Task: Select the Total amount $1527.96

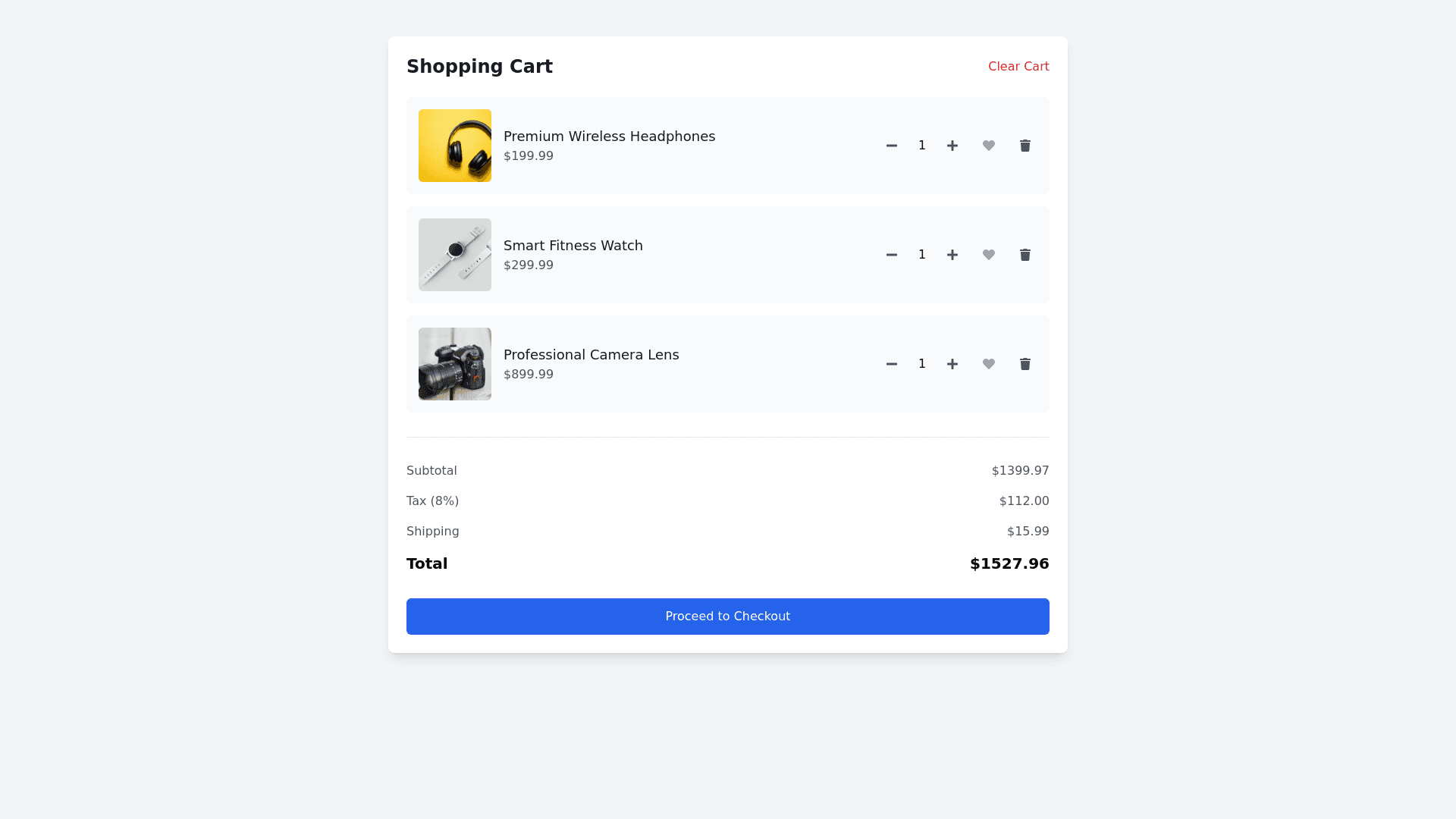Action: (1009, 563)
